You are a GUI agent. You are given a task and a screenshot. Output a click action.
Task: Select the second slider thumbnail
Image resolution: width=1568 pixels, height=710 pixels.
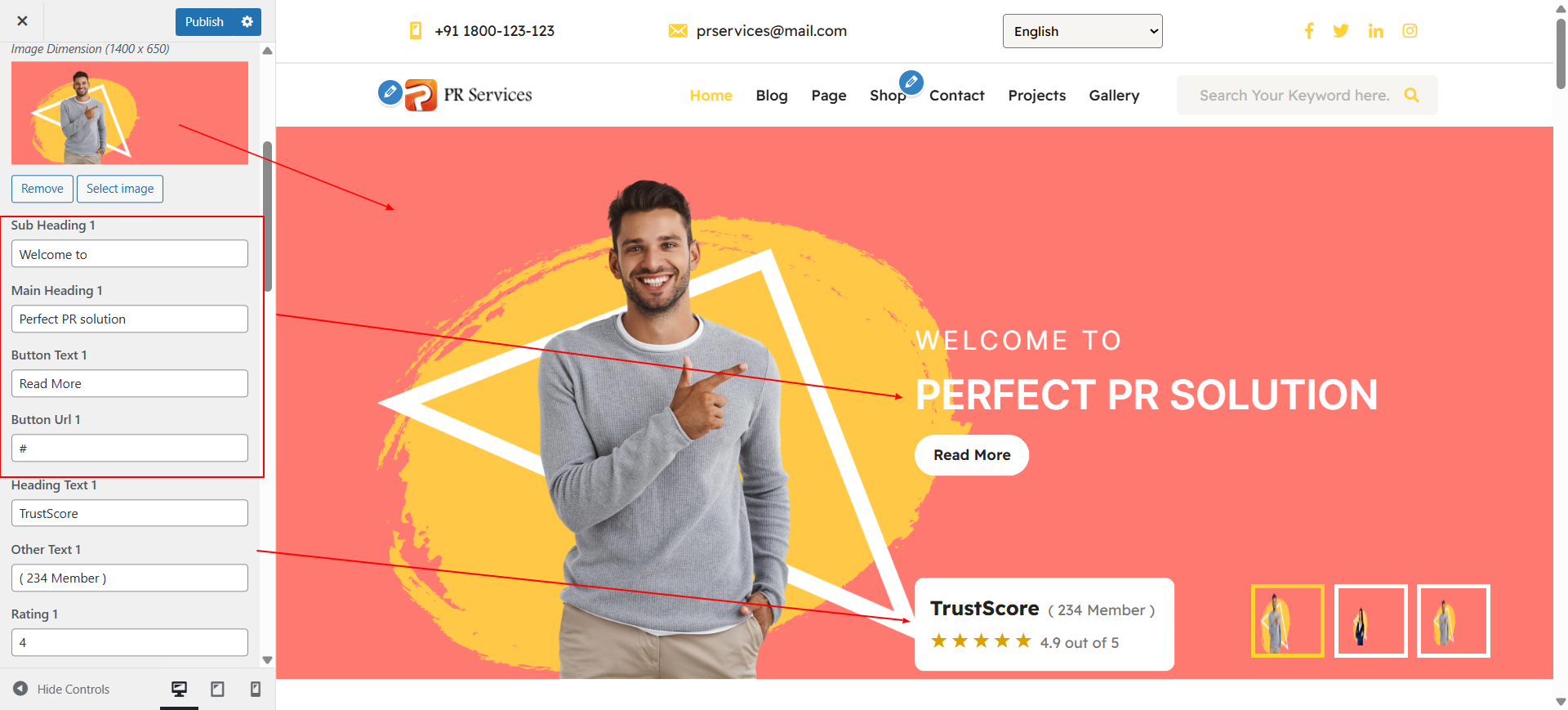pos(1371,621)
